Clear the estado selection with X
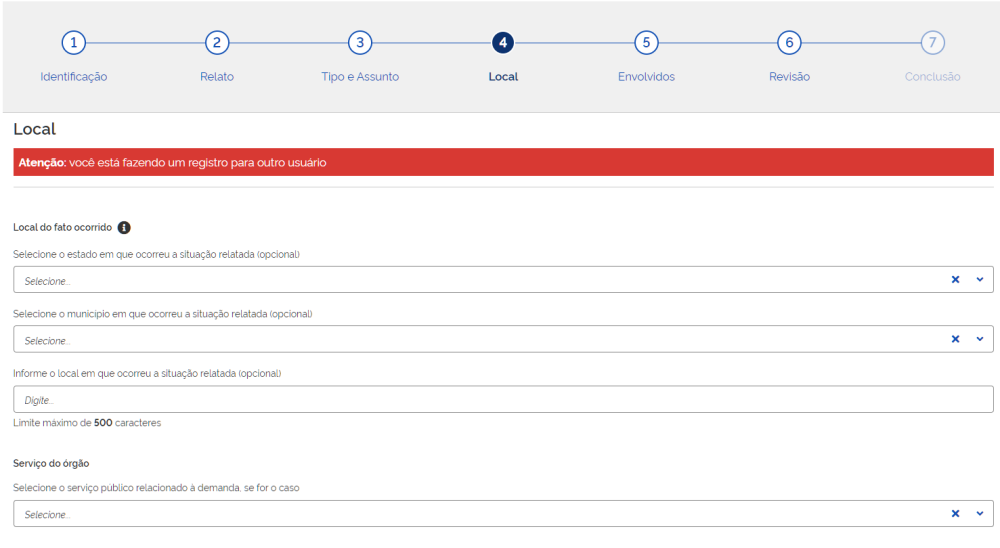This screenshot has width=1000, height=548. pyautogui.click(x=955, y=279)
